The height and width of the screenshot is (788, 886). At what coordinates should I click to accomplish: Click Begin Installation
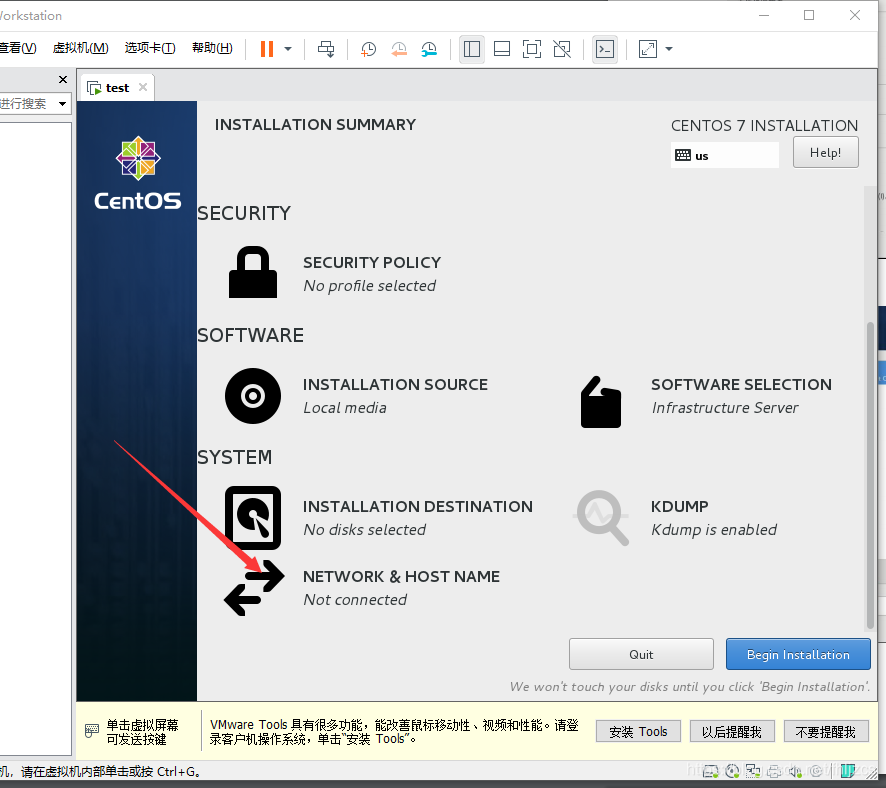pos(798,654)
